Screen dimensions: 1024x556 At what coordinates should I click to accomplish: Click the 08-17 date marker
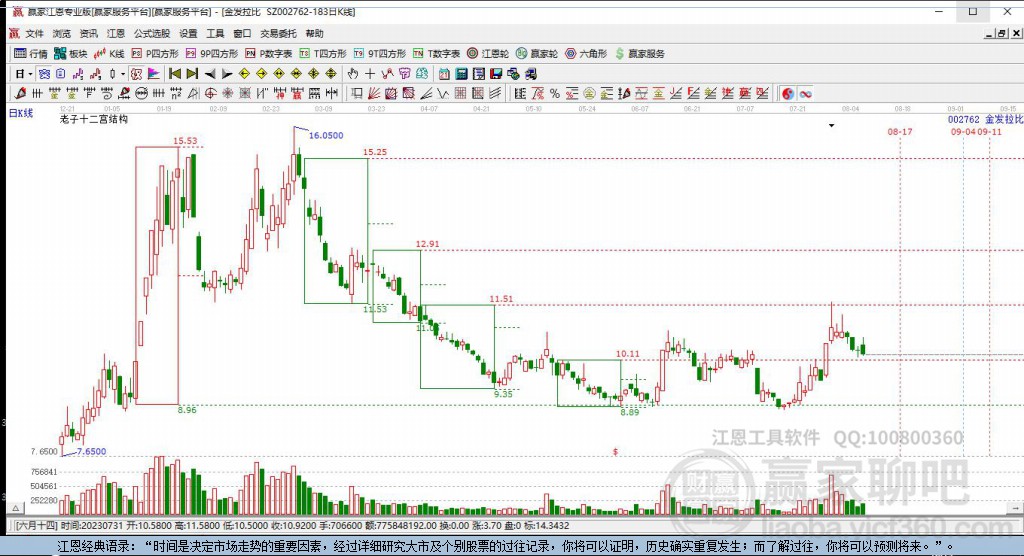coord(900,132)
